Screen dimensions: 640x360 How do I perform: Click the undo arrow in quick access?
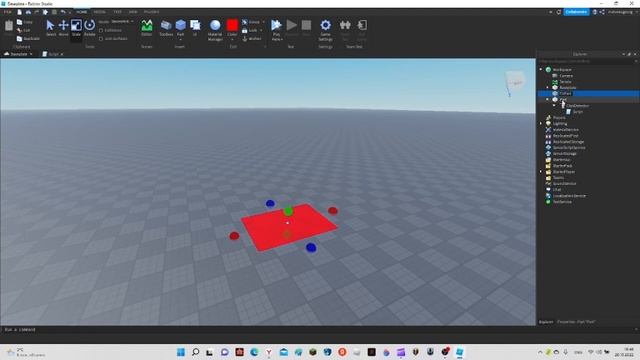tap(63, 12)
